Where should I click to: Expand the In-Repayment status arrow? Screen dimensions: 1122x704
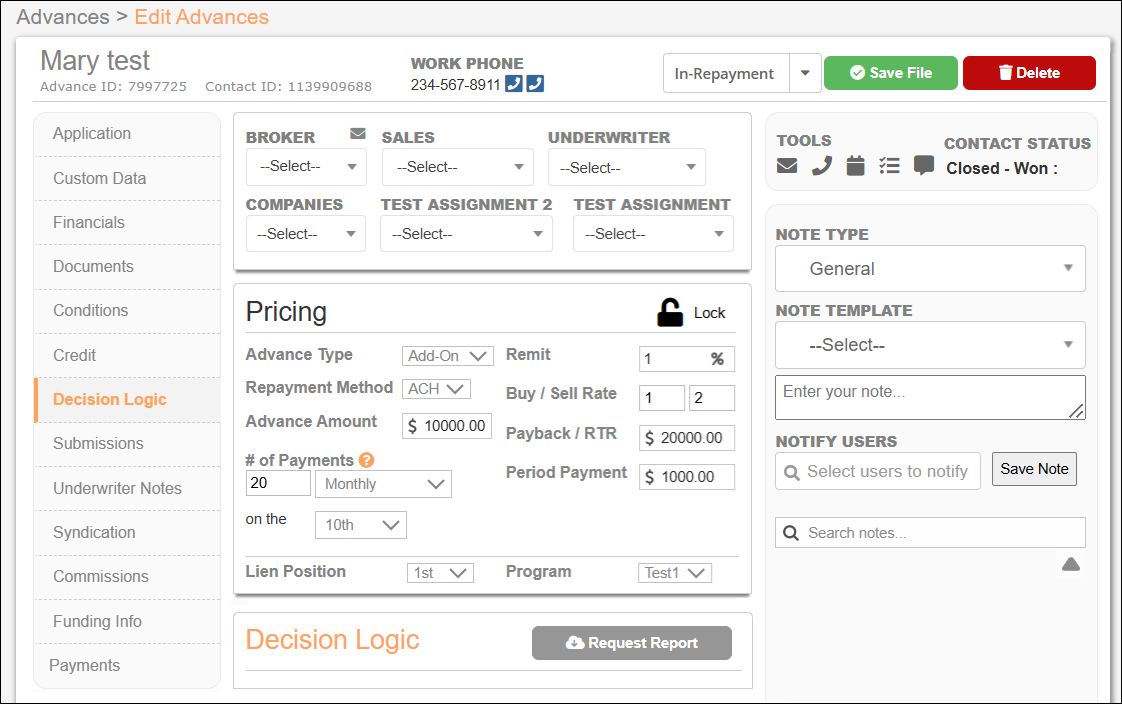[x=805, y=73]
